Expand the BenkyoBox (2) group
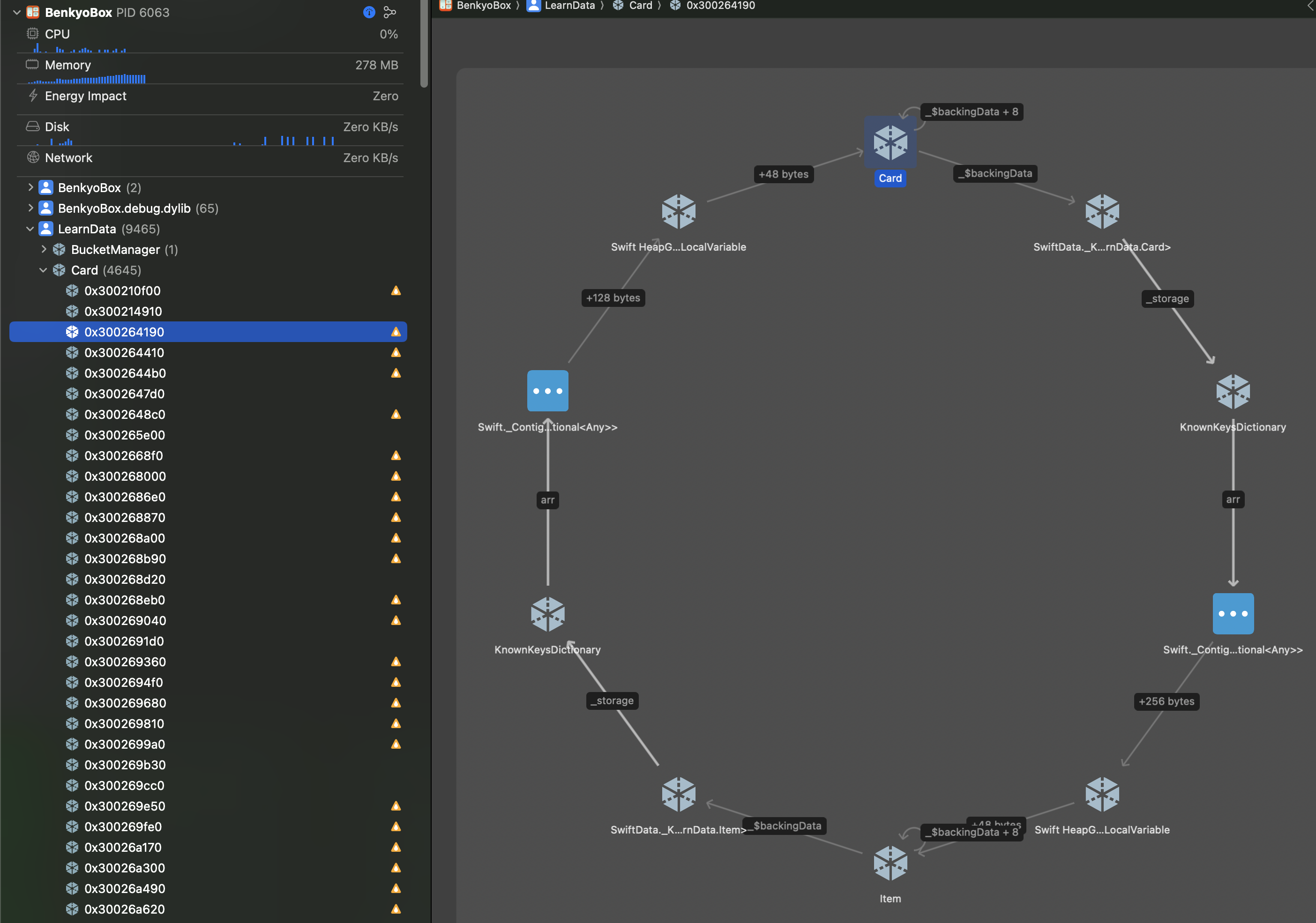This screenshot has height=923, width=1316. 30,187
